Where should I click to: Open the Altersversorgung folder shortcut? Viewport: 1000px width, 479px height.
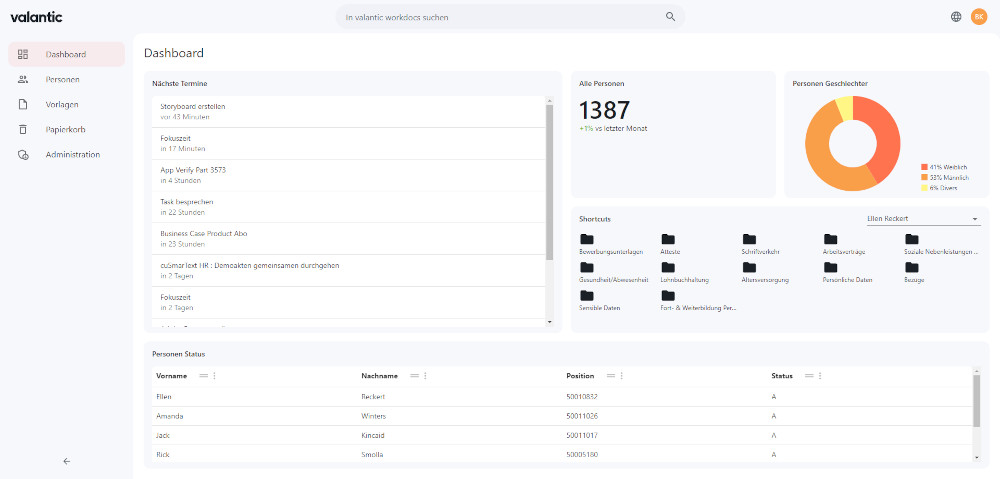click(x=749, y=268)
